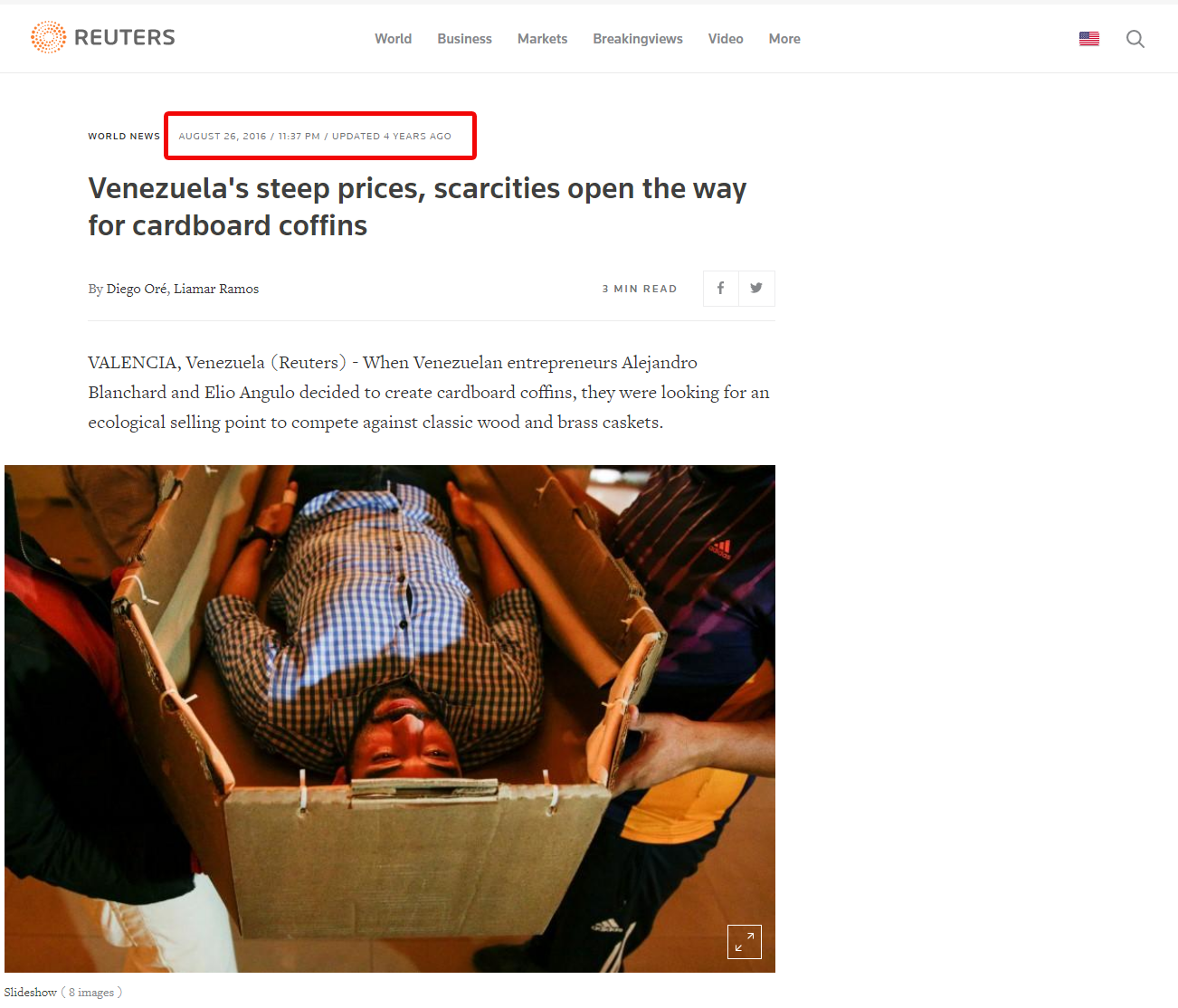Image resolution: width=1178 pixels, height=1008 pixels.
Task: Expand slideshow image to fullscreen
Action: pos(745,942)
